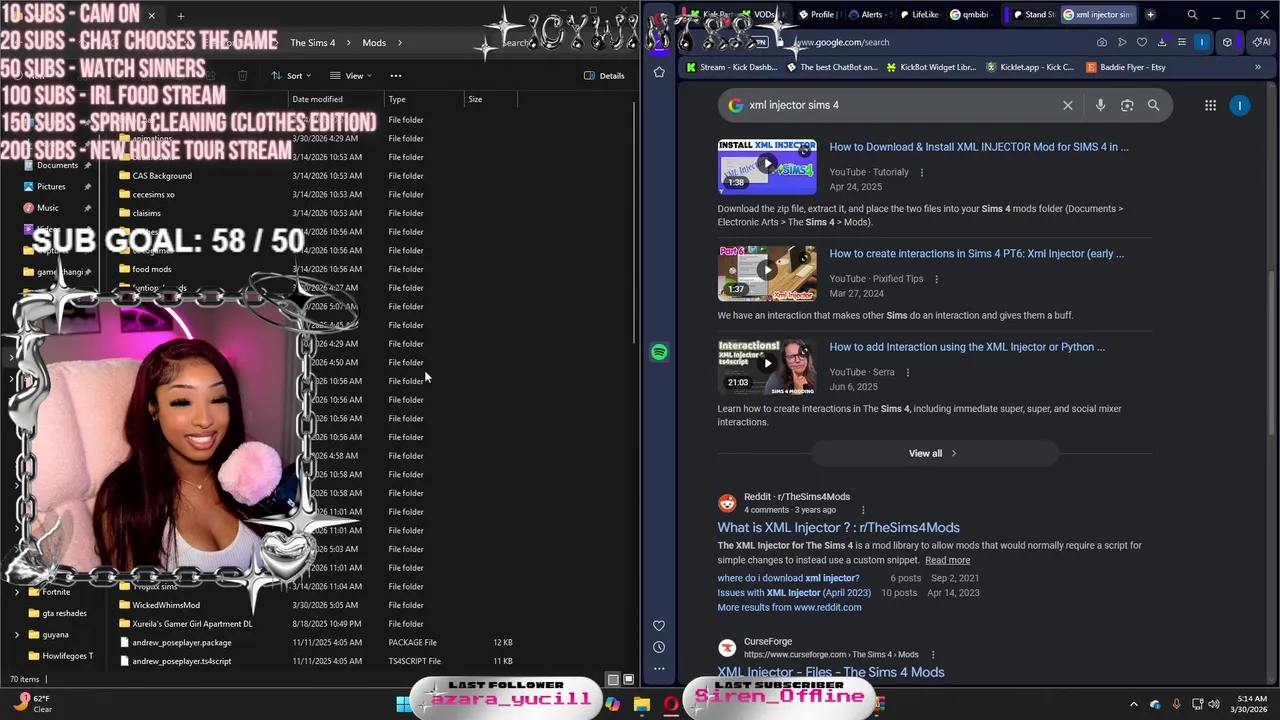1280x720 pixels.
Task: Open a new browser tab
Action: [1150, 15]
